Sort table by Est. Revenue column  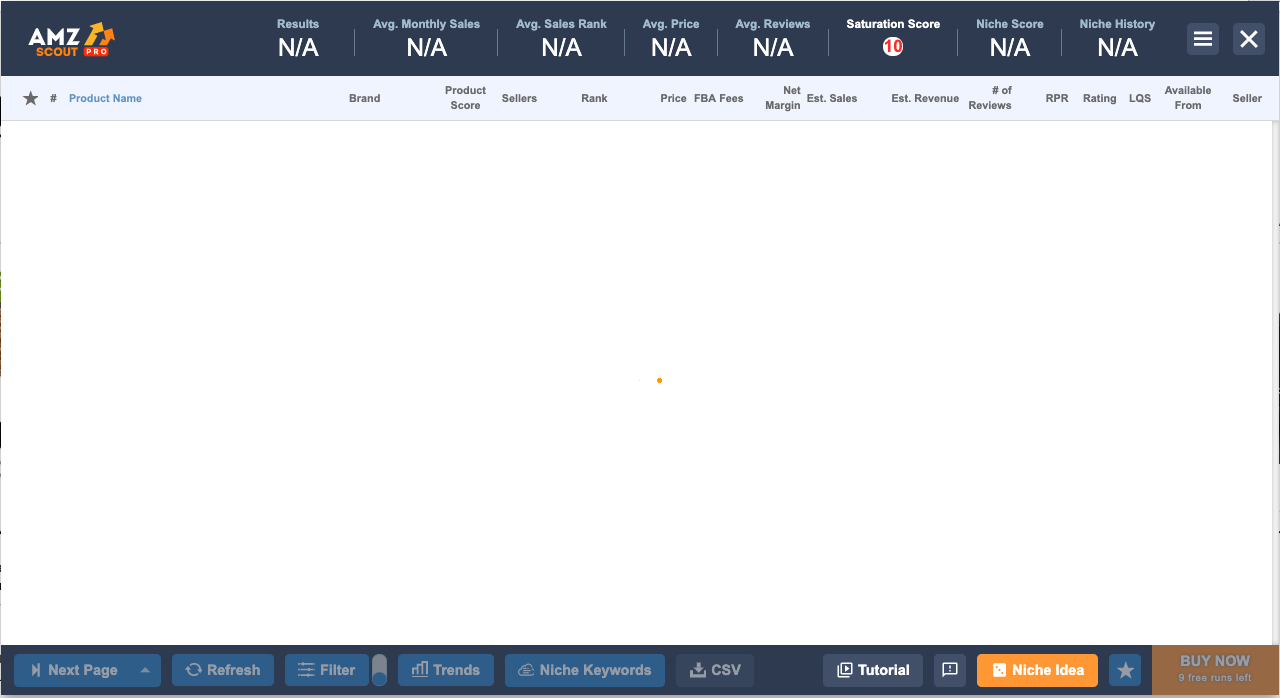pyautogui.click(x=925, y=98)
